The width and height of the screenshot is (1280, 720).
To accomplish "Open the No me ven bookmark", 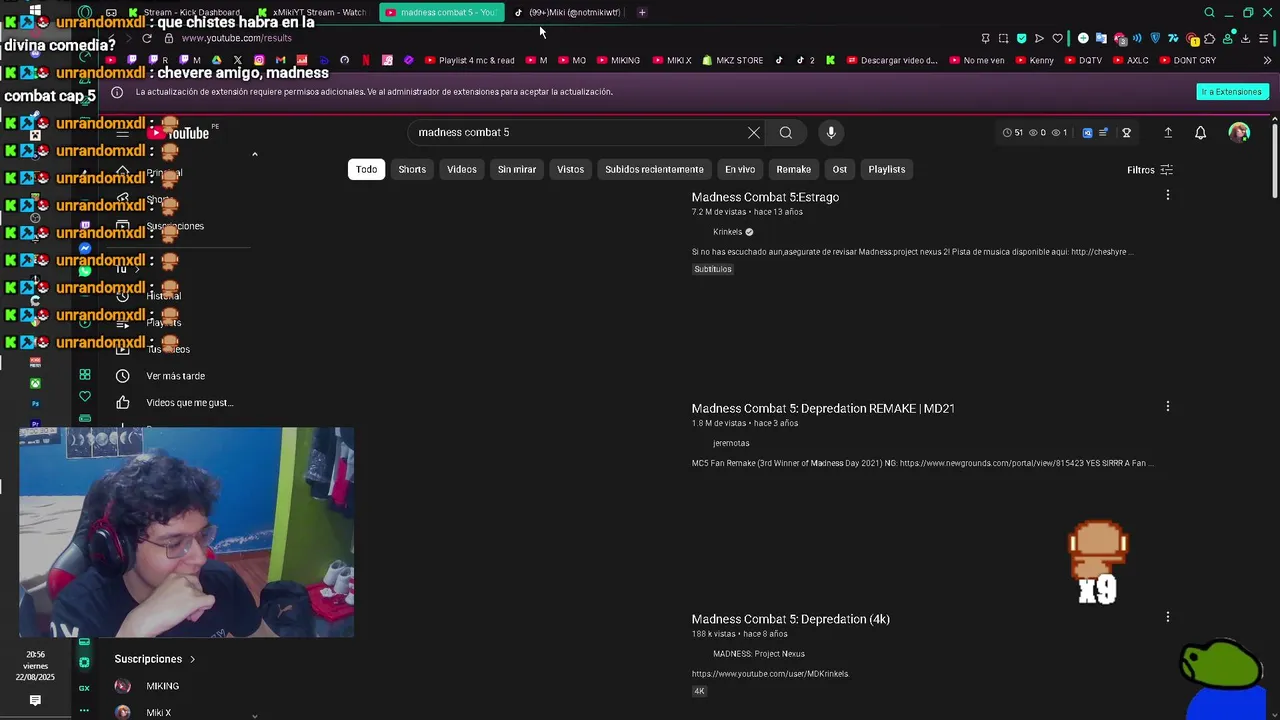I will 975,60.
